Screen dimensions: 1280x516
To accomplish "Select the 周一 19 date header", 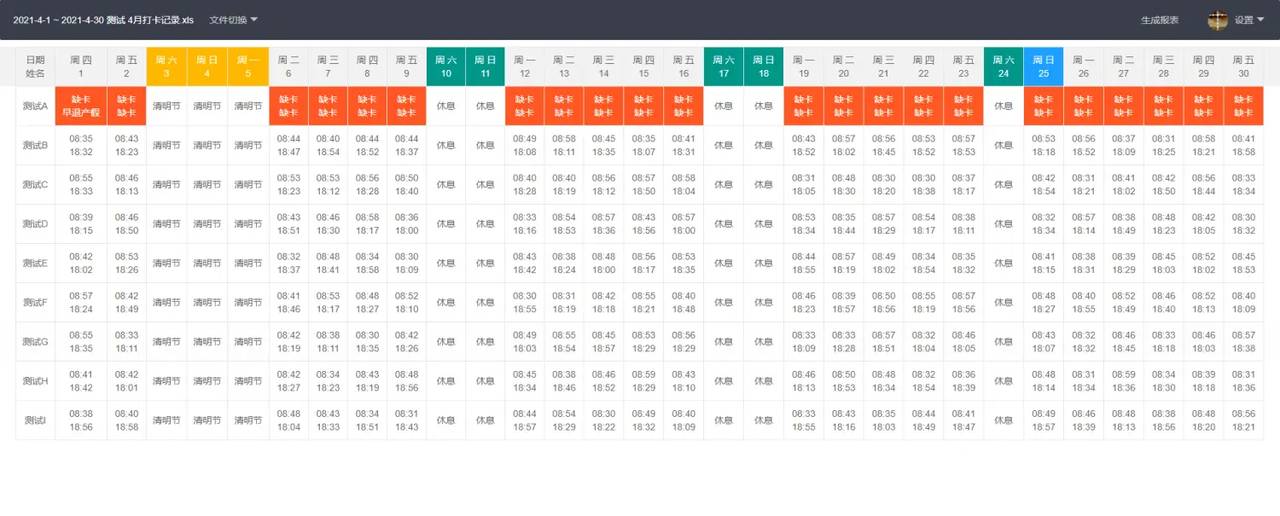I will click(803, 67).
